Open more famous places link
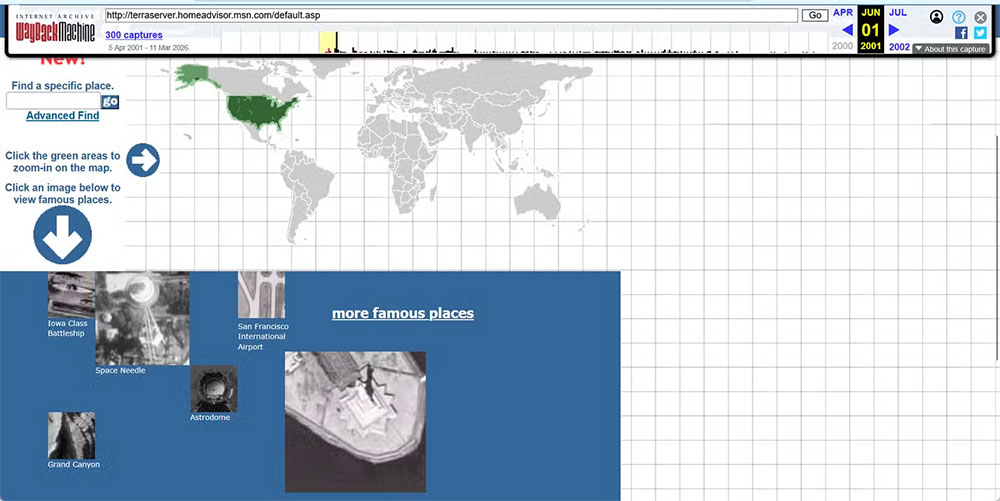Image resolution: width=1000 pixels, height=501 pixels. click(x=403, y=313)
